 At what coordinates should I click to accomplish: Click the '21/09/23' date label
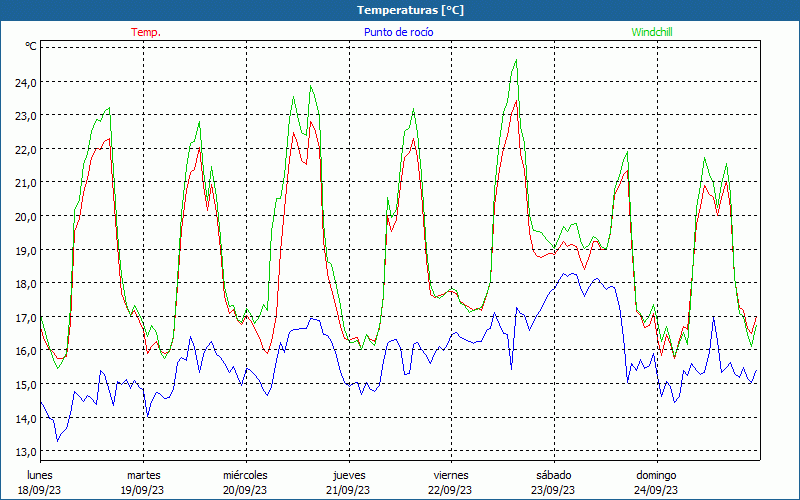pyautogui.click(x=348, y=490)
